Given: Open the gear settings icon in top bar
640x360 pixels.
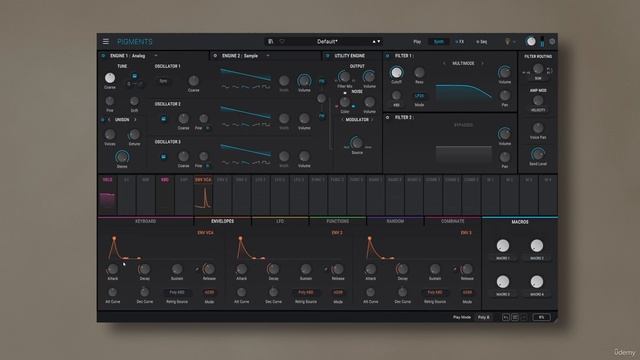Looking at the screenshot, I should click(552, 41).
